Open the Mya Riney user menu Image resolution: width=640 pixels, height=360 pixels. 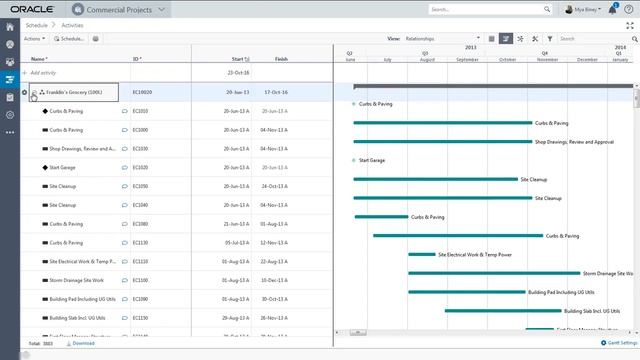tap(583, 9)
